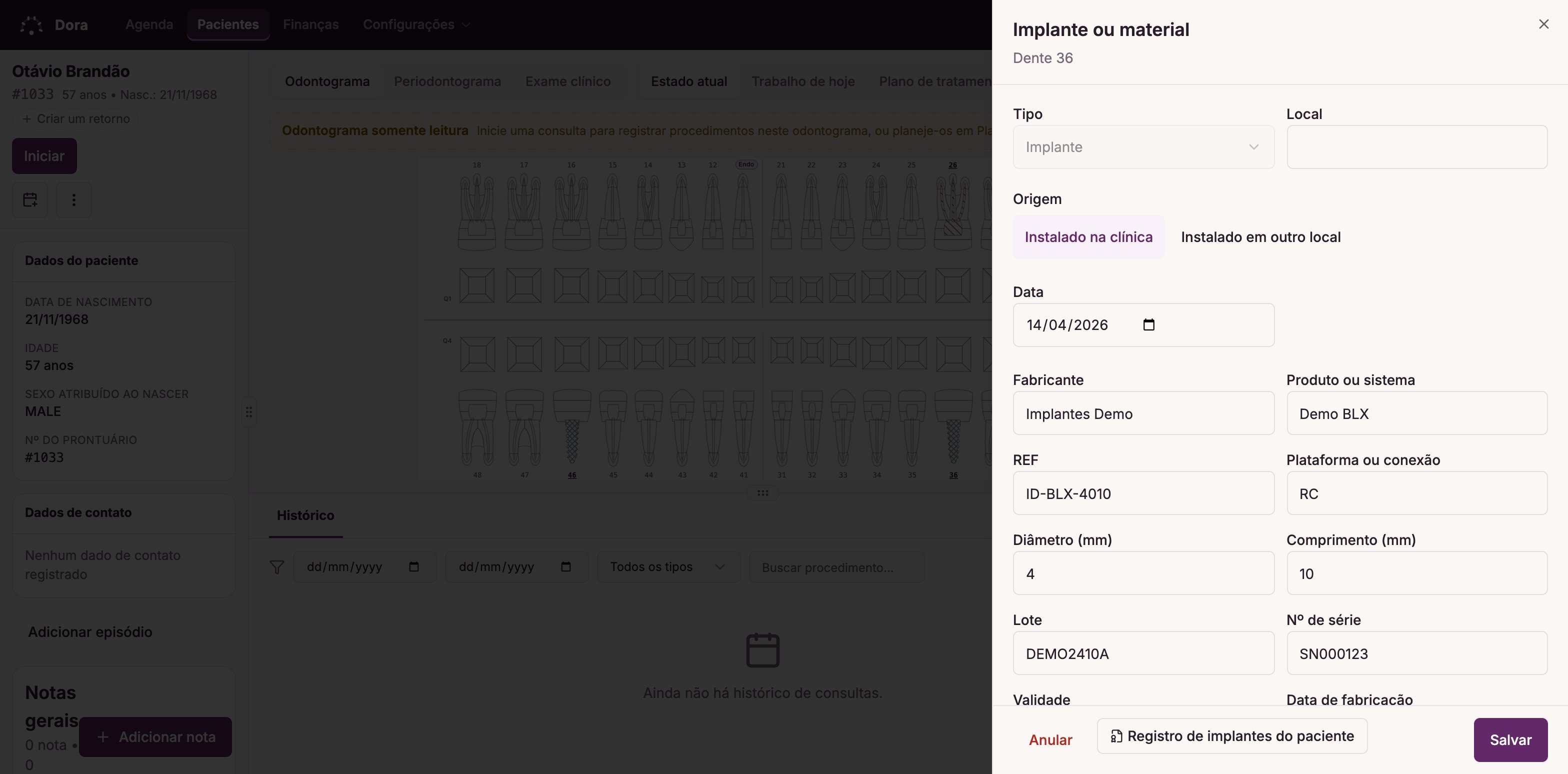The width and height of the screenshot is (1568, 774).
Task: Click the Lote field DEMO2410A
Action: pos(1143,653)
